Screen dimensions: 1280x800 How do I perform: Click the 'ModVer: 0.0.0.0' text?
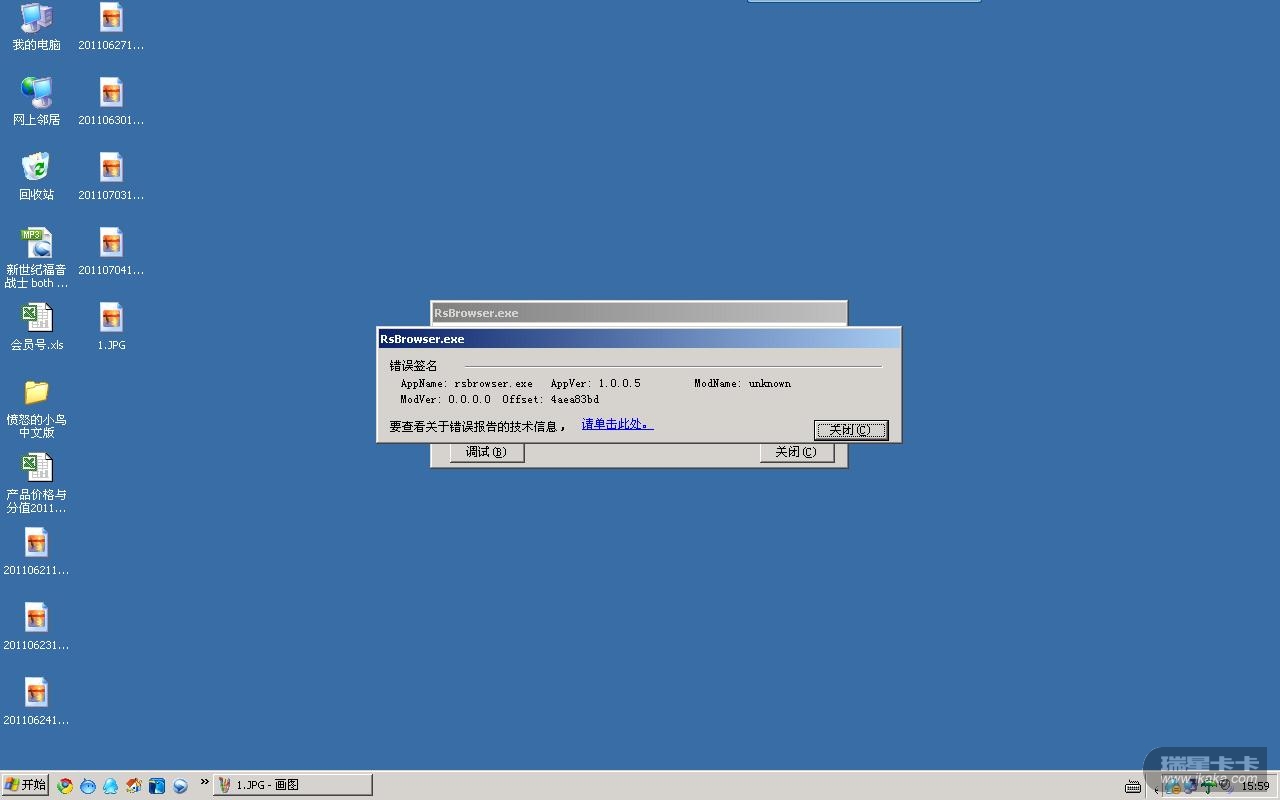[x=446, y=399]
